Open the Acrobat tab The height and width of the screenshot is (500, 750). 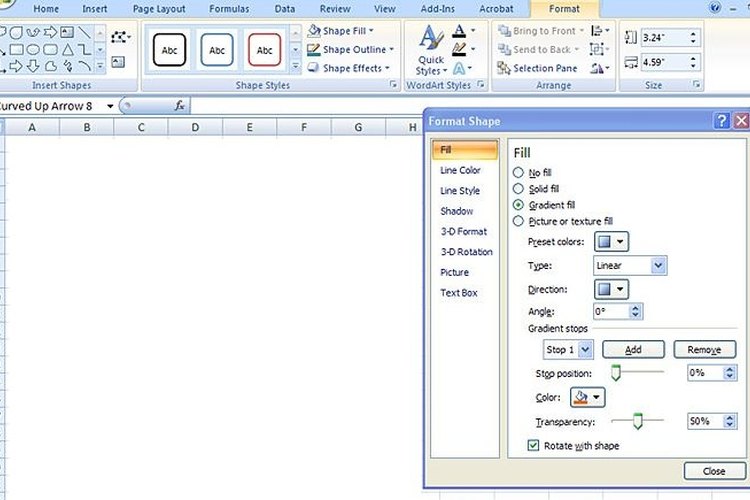point(496,9)
